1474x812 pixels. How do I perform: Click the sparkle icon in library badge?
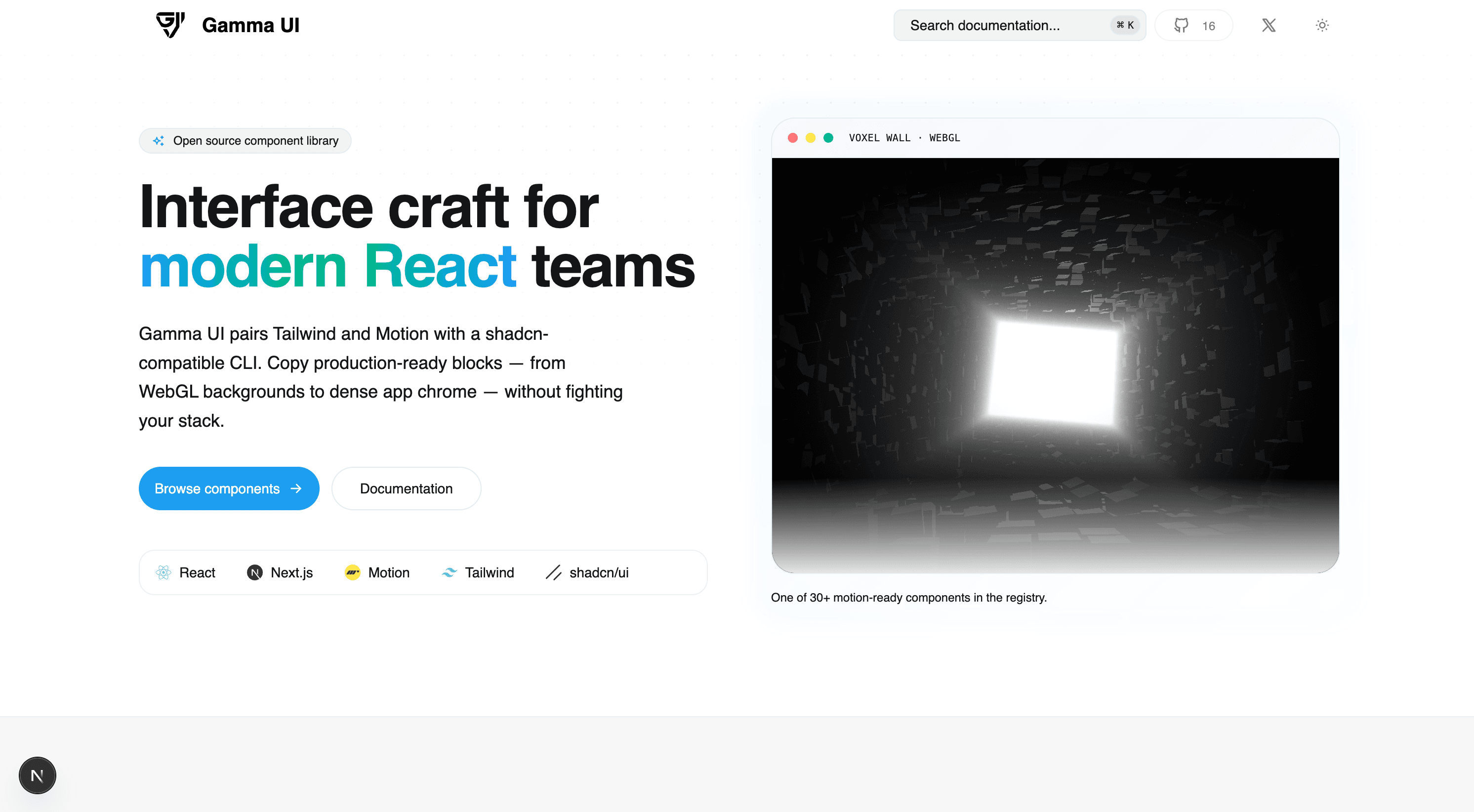(159, 141)
